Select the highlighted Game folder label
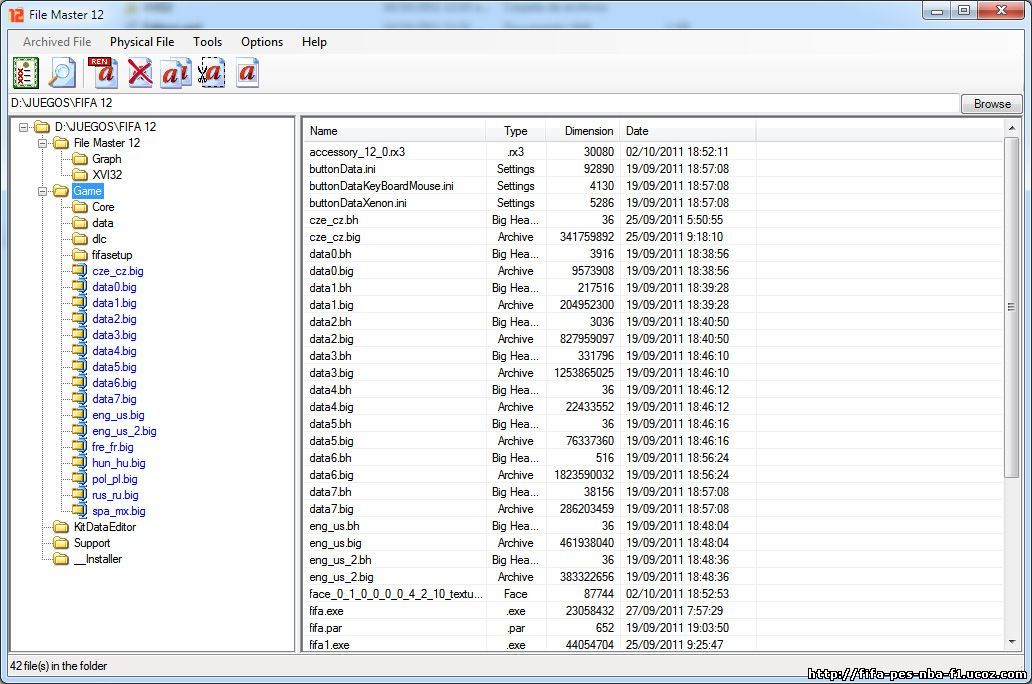This screenshot has height=684, width=1032. [x=88, y=191]
